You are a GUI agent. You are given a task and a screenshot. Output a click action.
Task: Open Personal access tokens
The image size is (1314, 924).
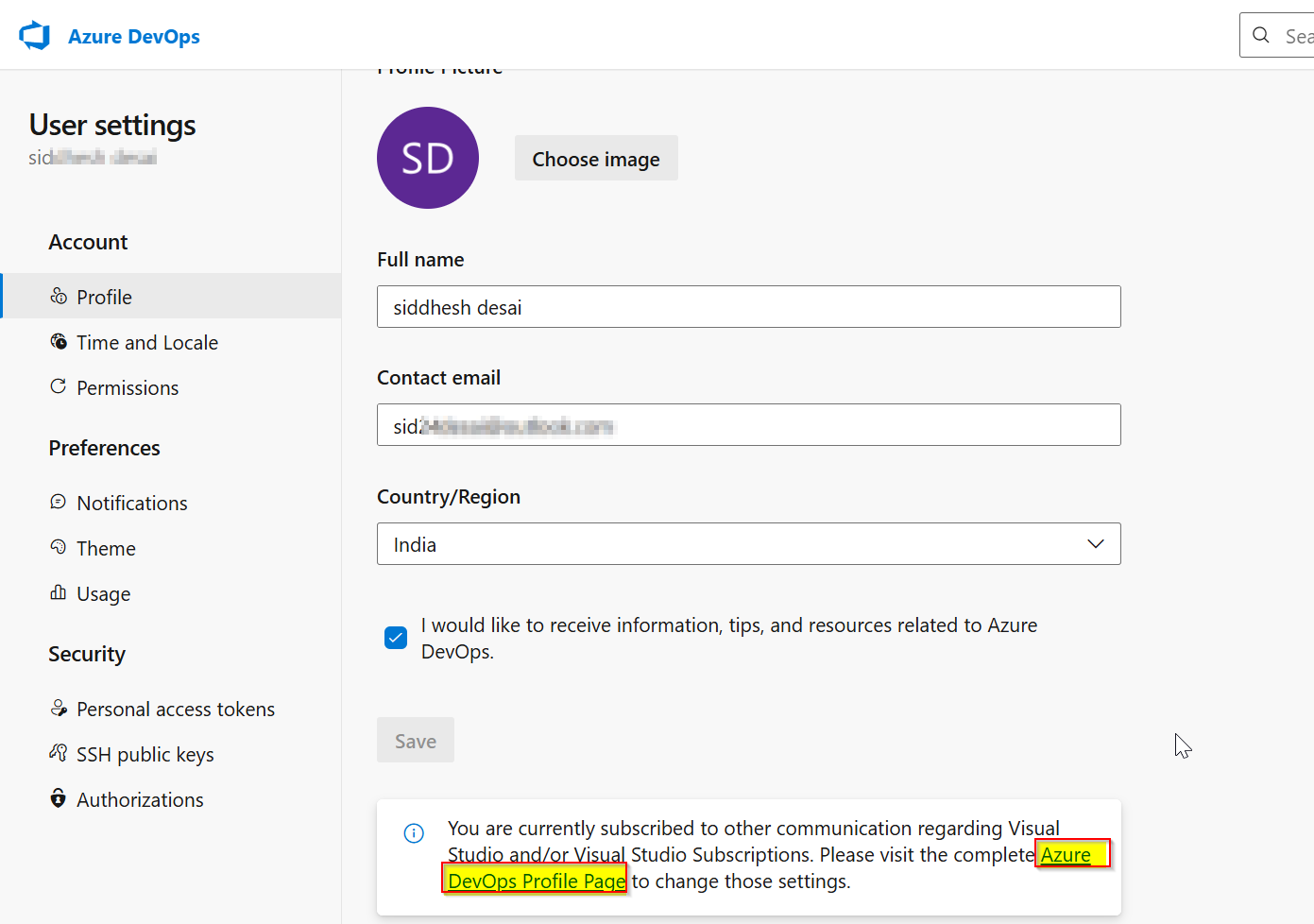(x=171, y=709)
